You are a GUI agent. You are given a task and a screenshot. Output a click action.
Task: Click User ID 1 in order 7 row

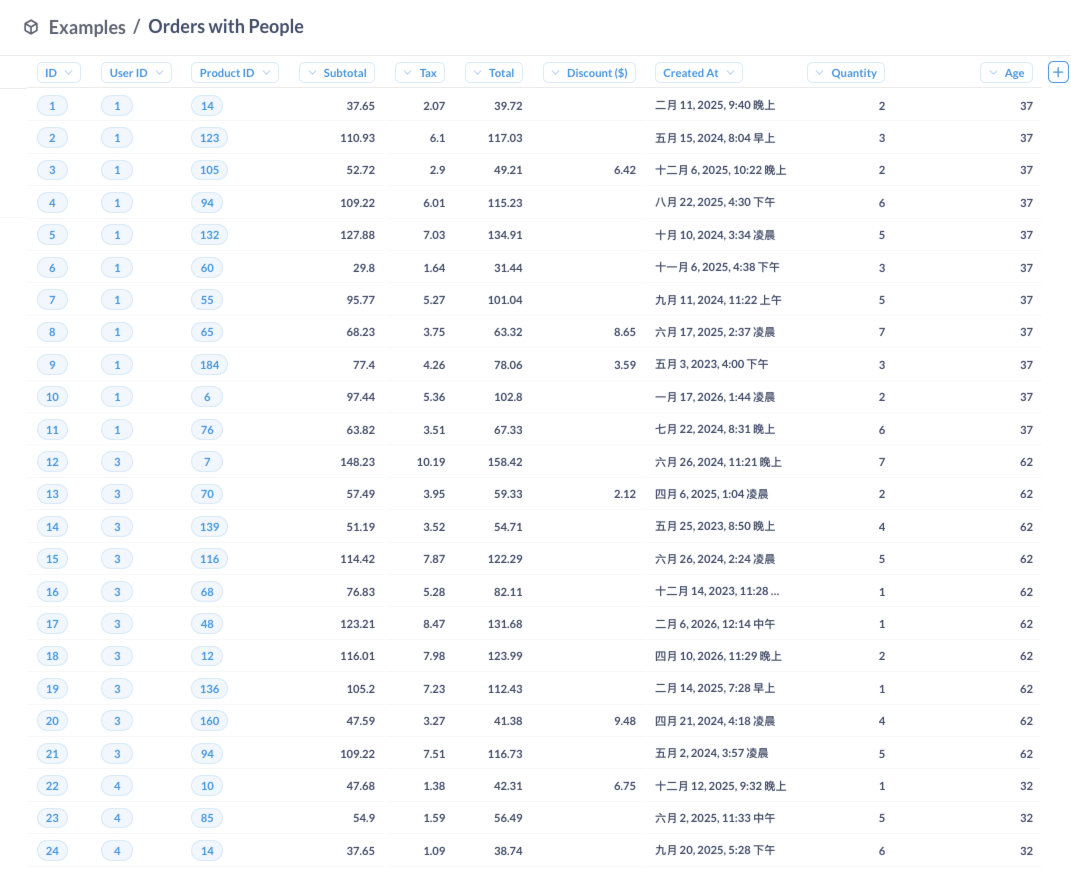(x=117, y=300)
